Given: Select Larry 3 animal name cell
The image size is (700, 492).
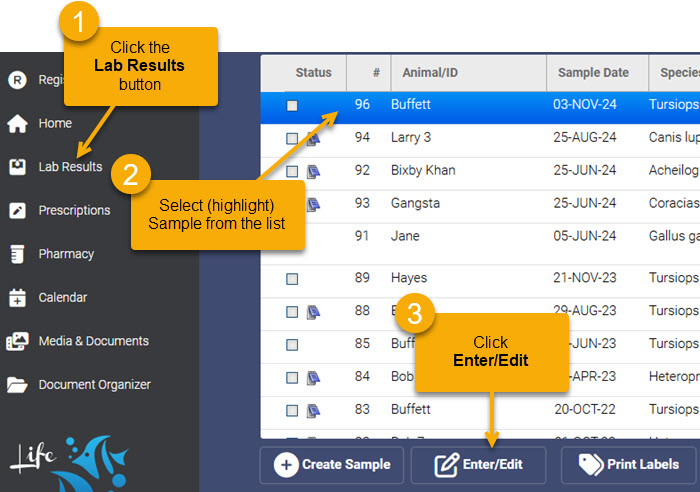Looking at the screenshot, I should 411,137.
